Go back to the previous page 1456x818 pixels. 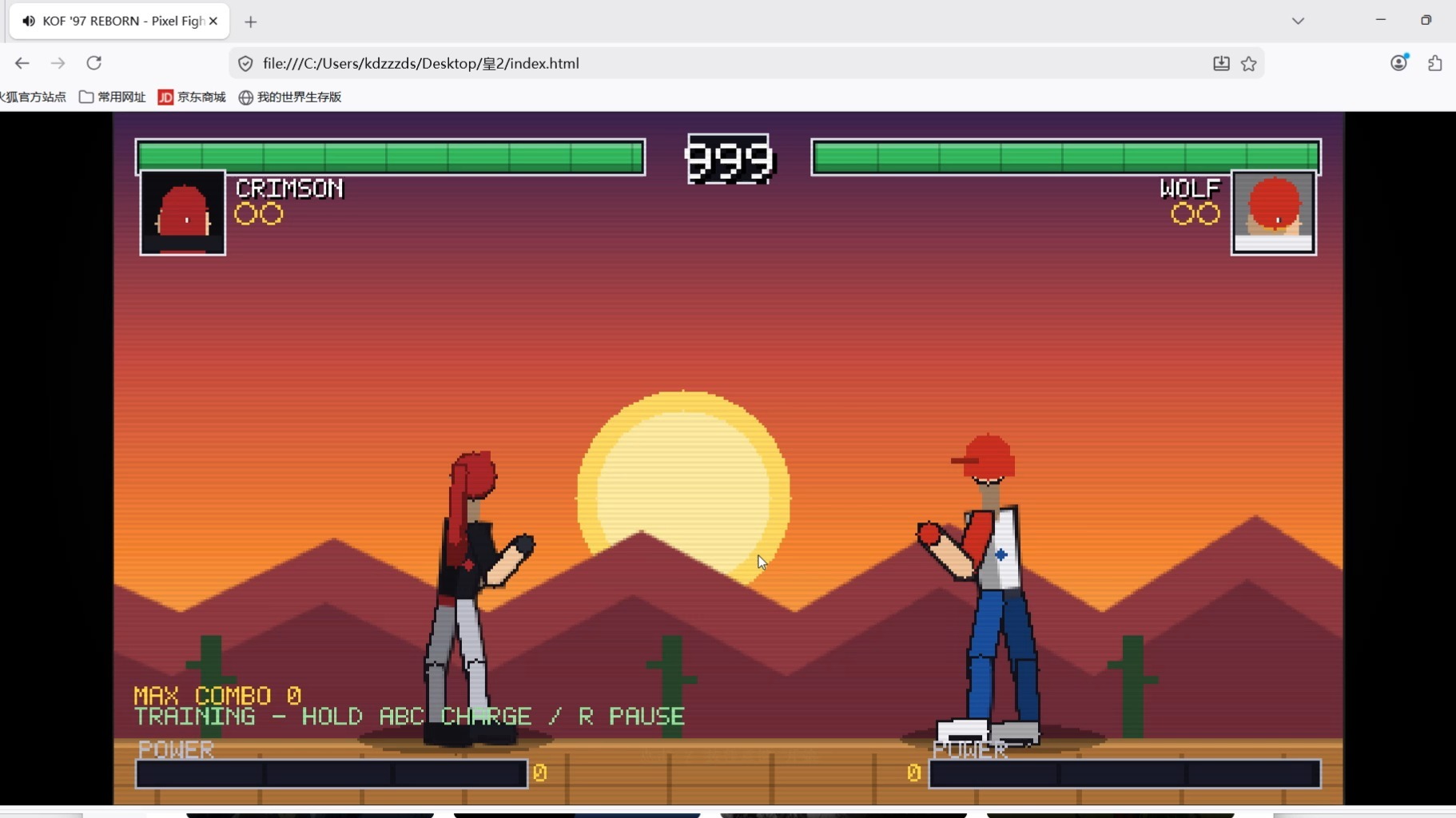pos(22,63)
